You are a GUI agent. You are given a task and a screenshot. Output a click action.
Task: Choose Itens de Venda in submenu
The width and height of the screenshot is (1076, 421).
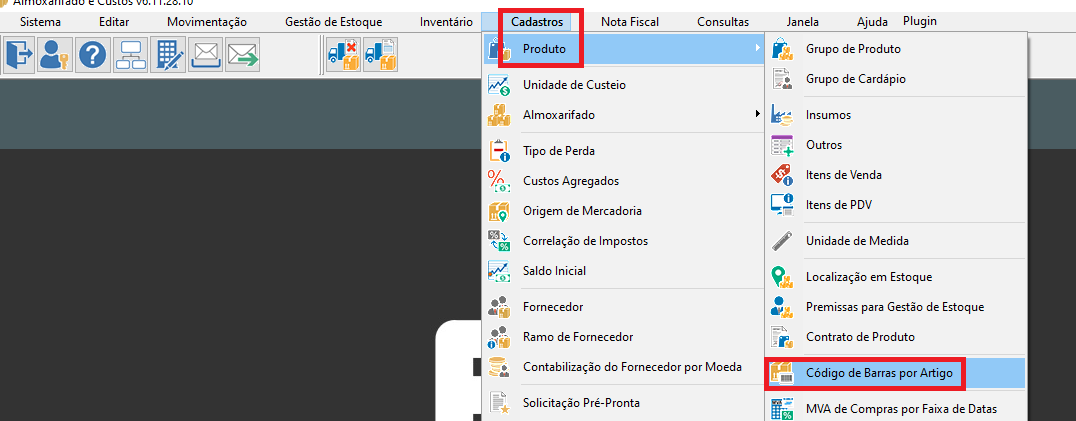tap(896, 175)
